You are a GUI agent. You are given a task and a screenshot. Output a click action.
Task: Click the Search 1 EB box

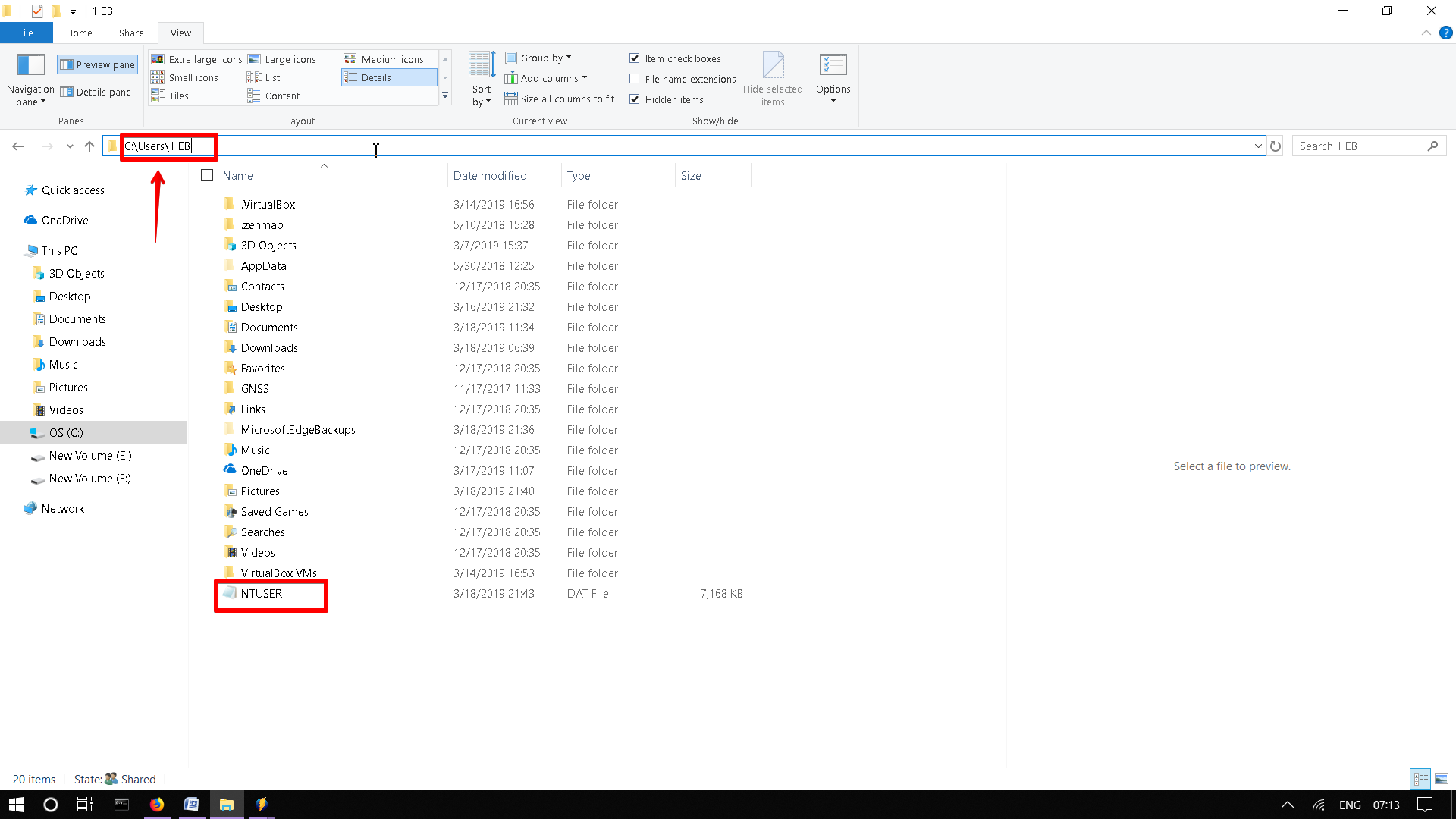click(1369, 146)
